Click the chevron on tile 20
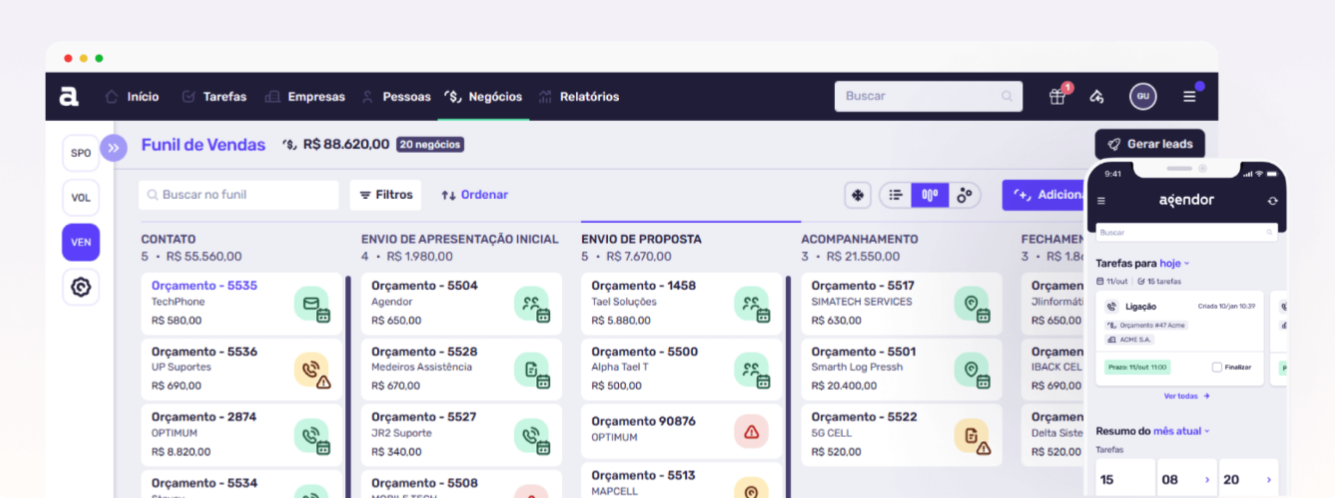The width and height of the screenshot is (1335, 498). [1269, 480]
